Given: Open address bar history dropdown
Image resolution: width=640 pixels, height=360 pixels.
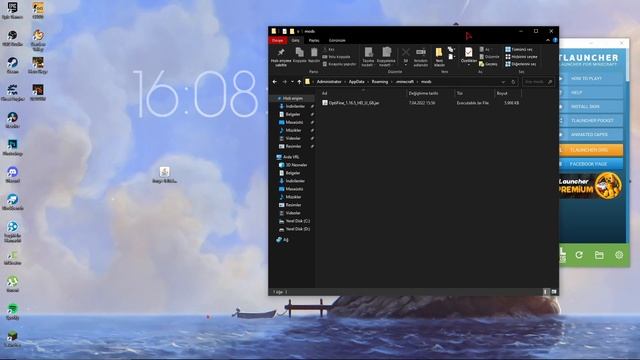Looking at the screenshot, I should pos(503,82).
